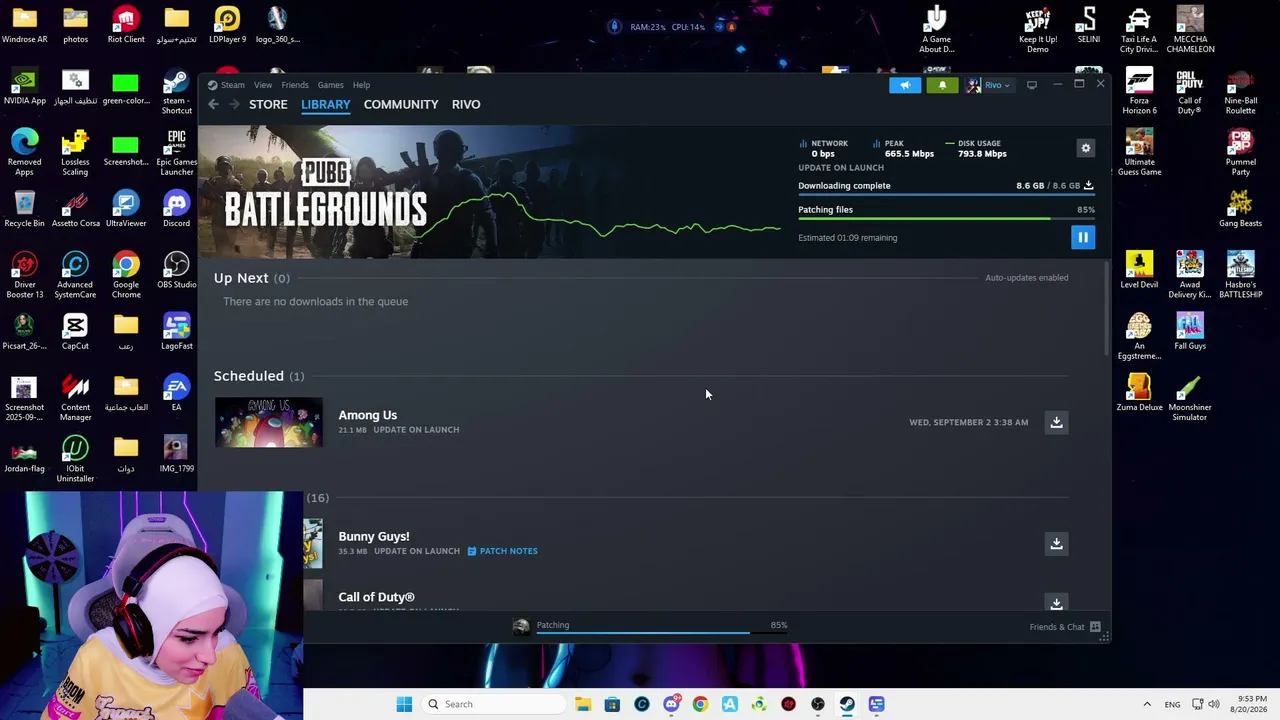
Task: Open the Friends menu
Action: click(295, 85)
